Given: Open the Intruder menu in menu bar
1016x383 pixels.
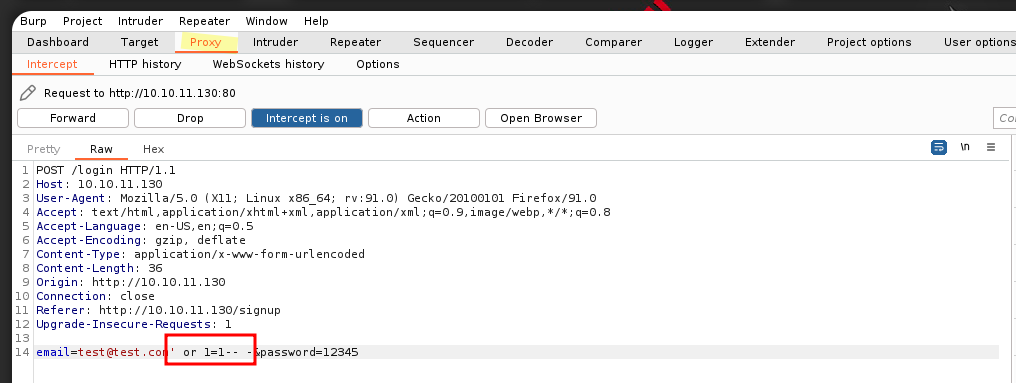Looking at the screenshot, I should (141, 21).
